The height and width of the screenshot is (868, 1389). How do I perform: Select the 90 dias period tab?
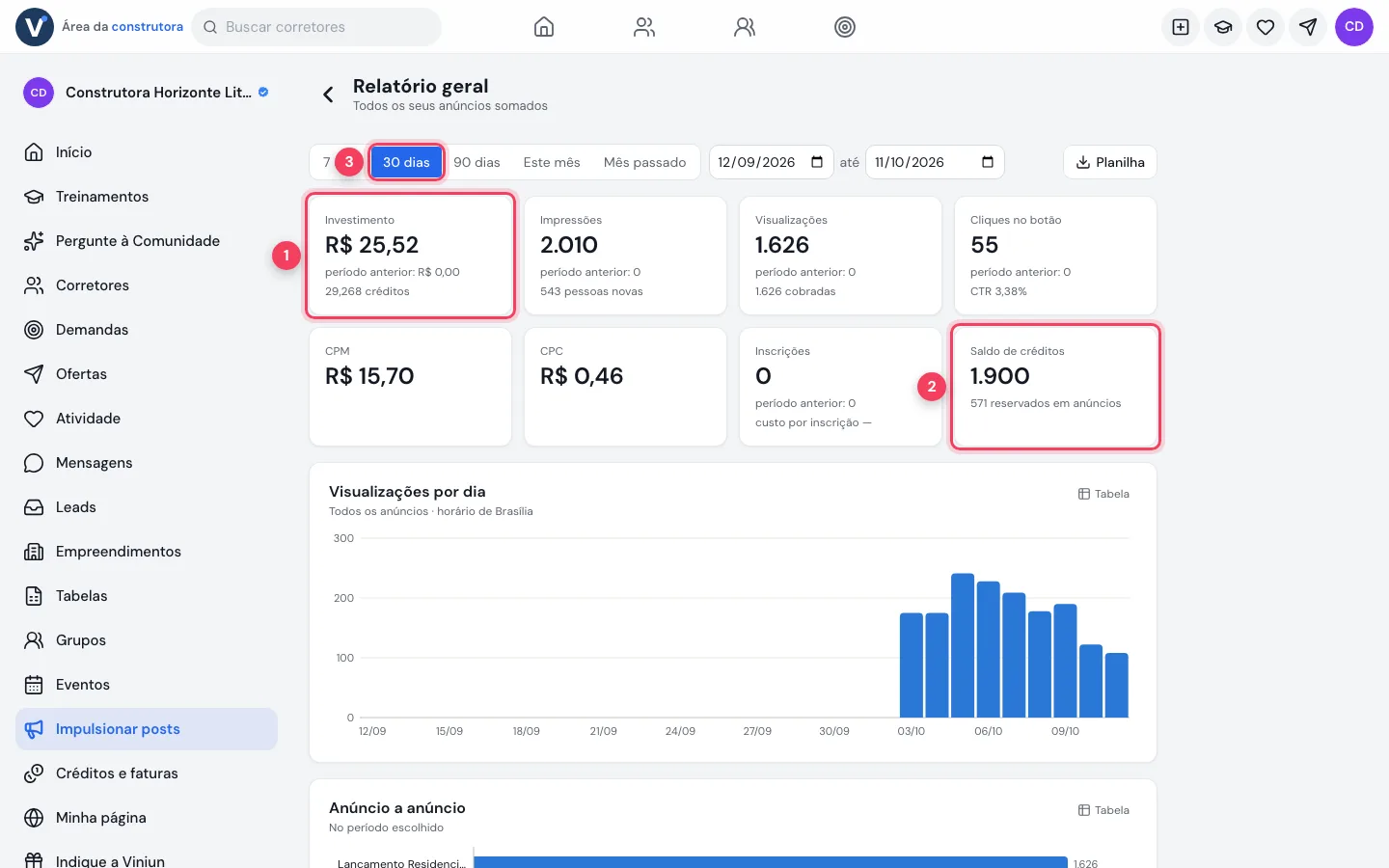point(477,162)
